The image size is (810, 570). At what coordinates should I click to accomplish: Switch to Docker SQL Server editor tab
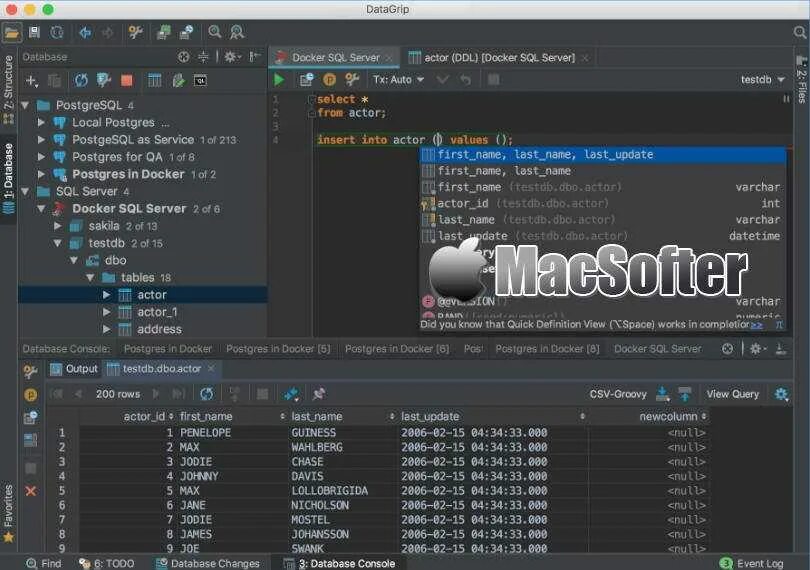click(x=335, y=57)
